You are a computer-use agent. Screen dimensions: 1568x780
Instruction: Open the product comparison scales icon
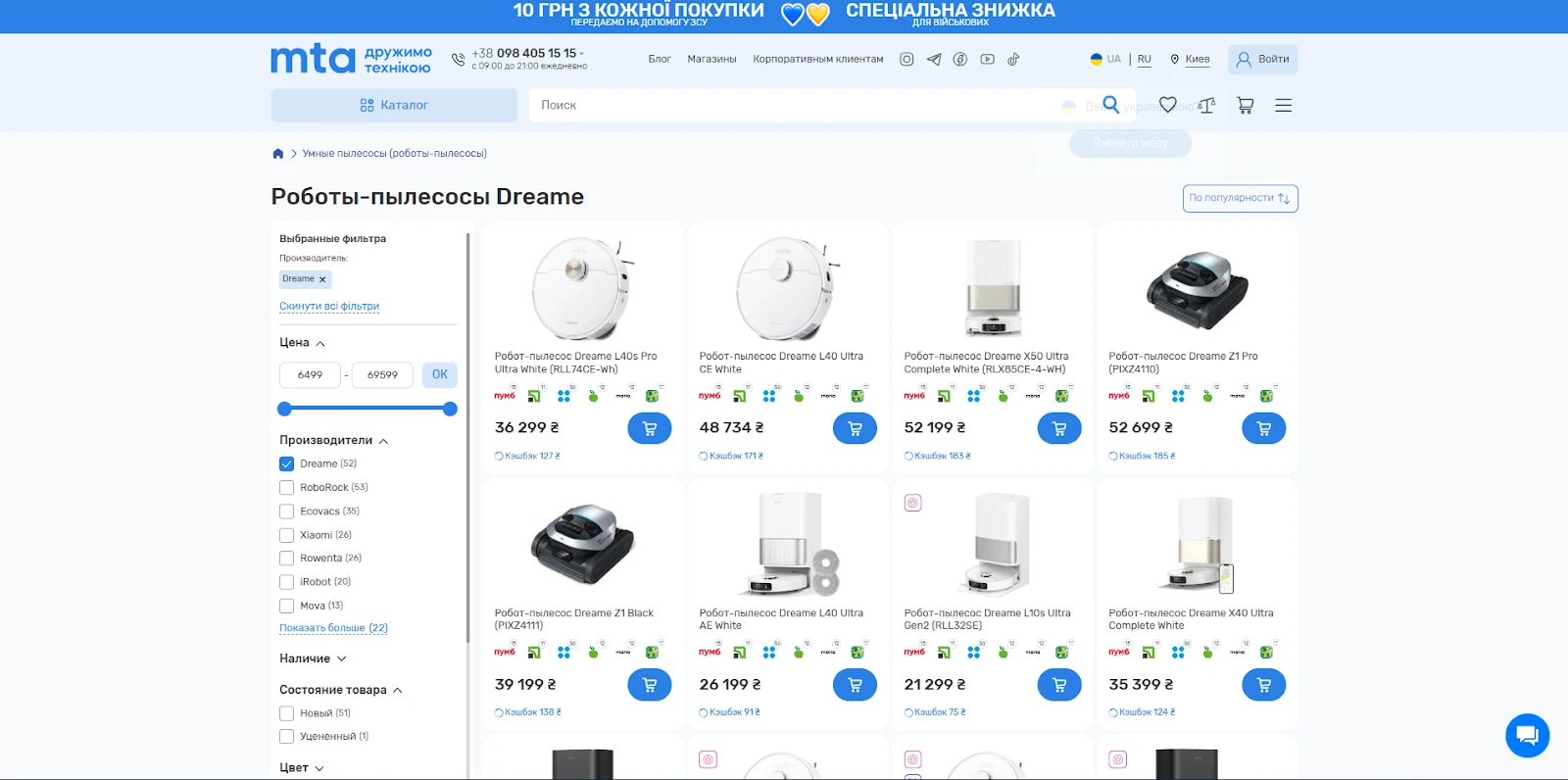coord(1206,105)
